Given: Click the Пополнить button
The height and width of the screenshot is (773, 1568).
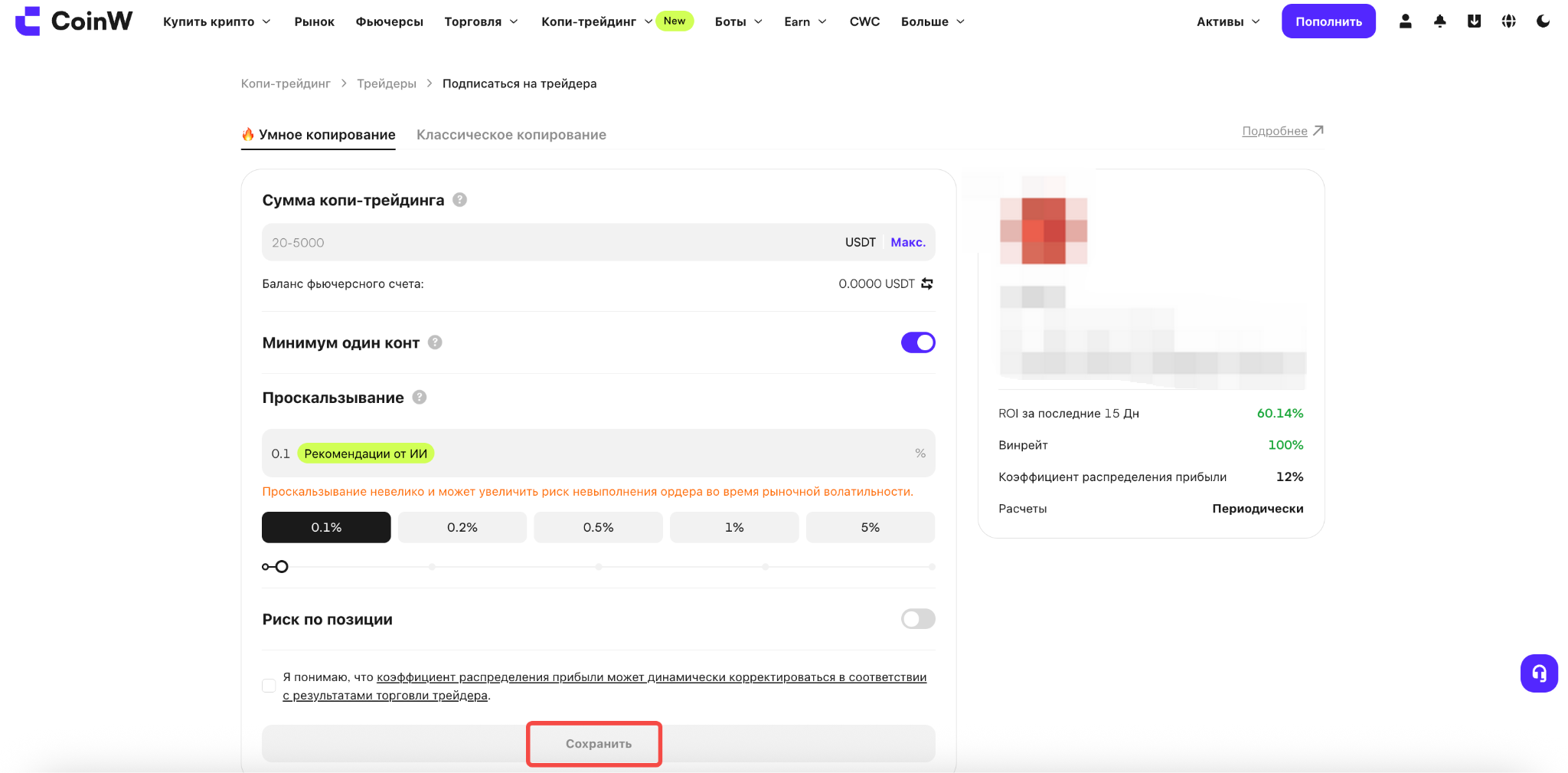Looking at the screenshot, I should (1328, 21).
